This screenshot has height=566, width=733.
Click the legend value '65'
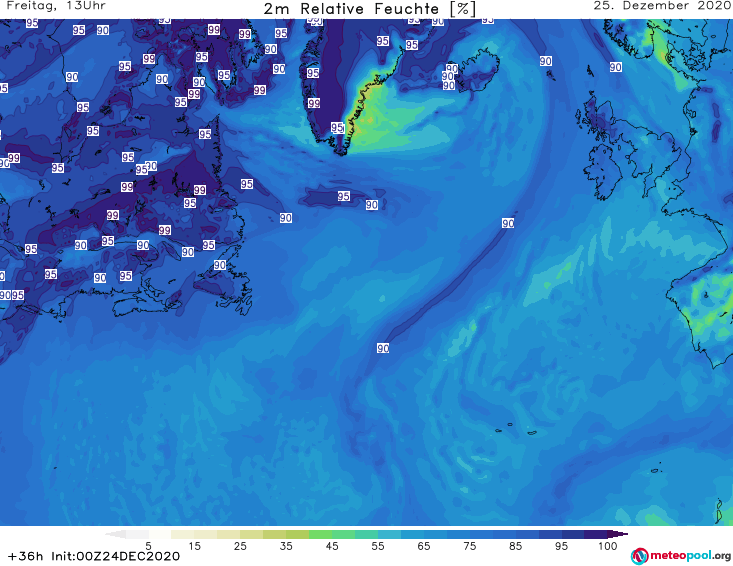click(424, 546)
